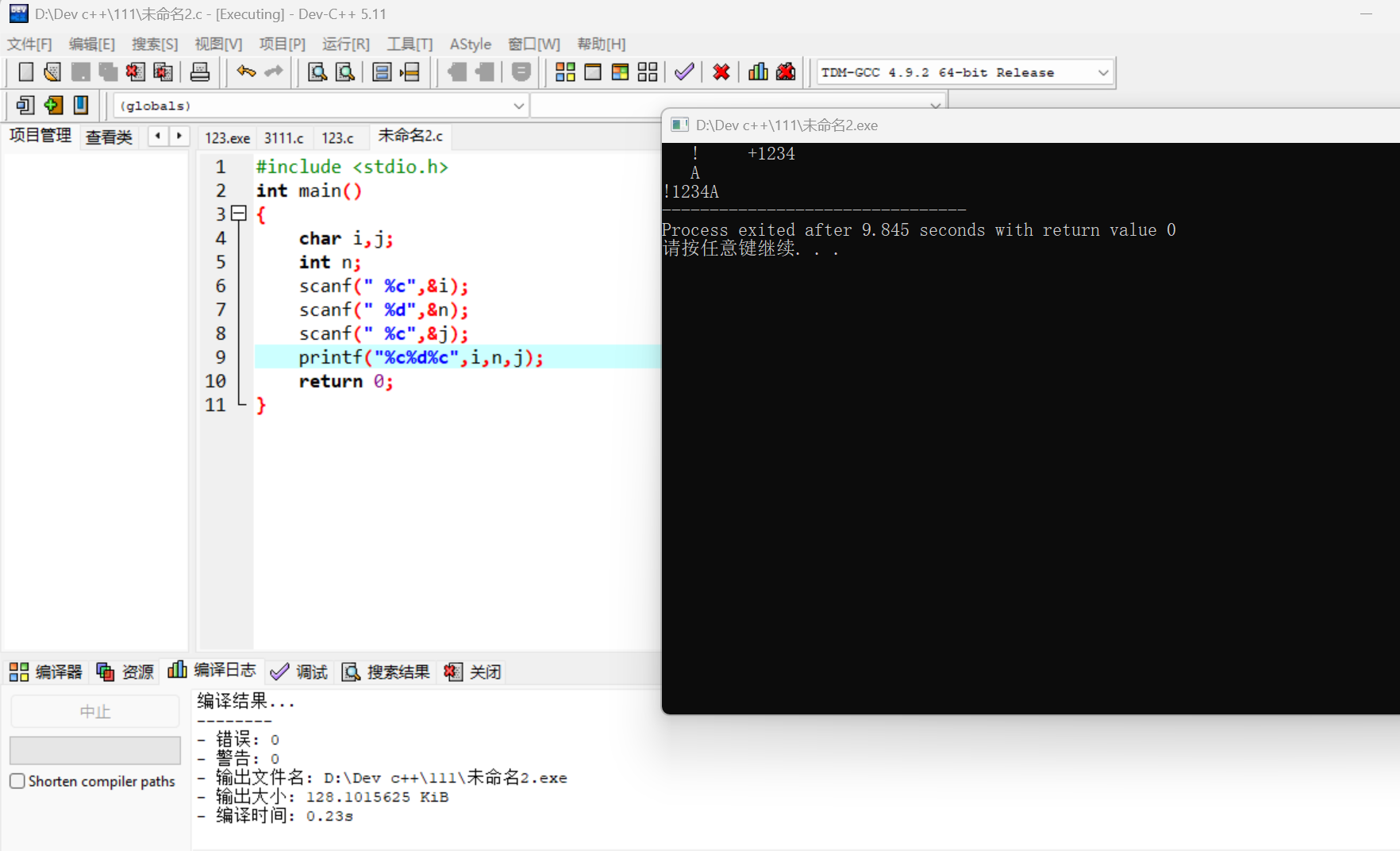Print the current file
The width and height of the screenshot is (1400, 851).
pos(200,72)
